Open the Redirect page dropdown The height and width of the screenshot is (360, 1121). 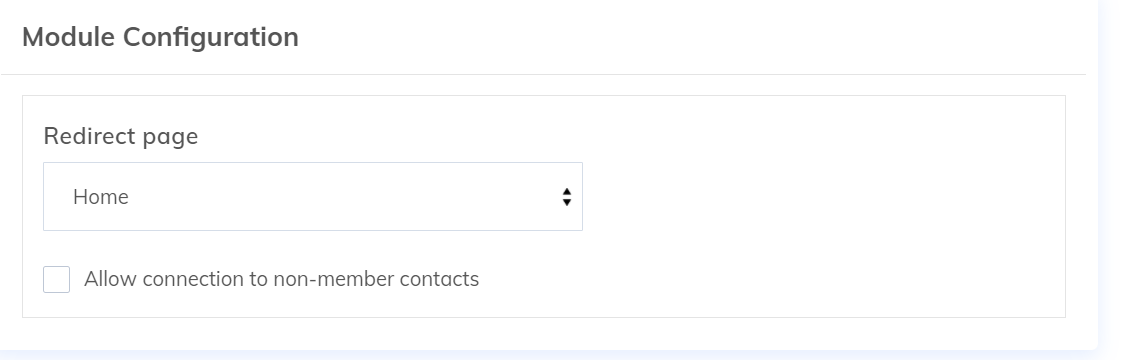(312, 196)
